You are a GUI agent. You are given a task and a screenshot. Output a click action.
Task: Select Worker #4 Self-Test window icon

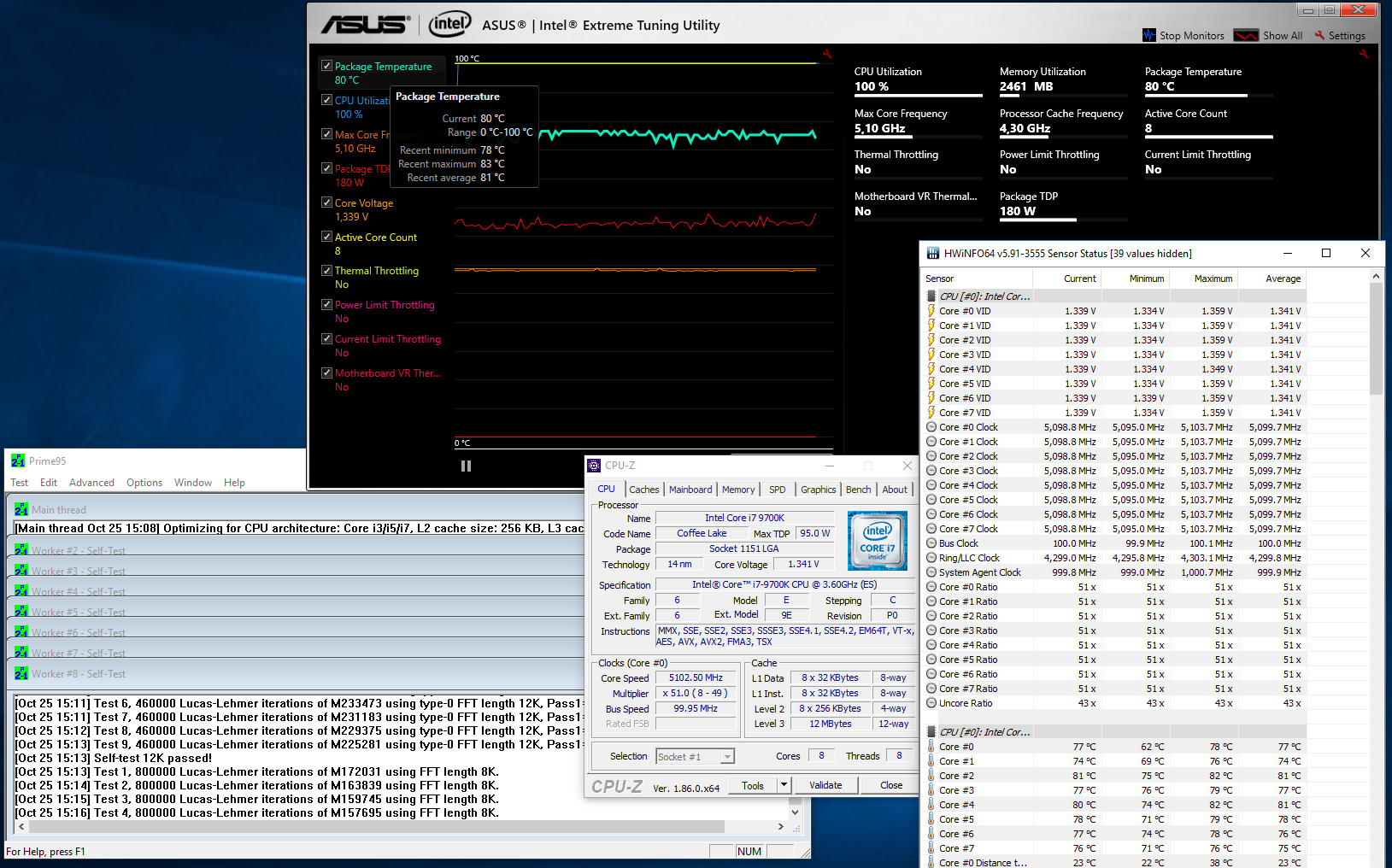[x=21, y=591]
